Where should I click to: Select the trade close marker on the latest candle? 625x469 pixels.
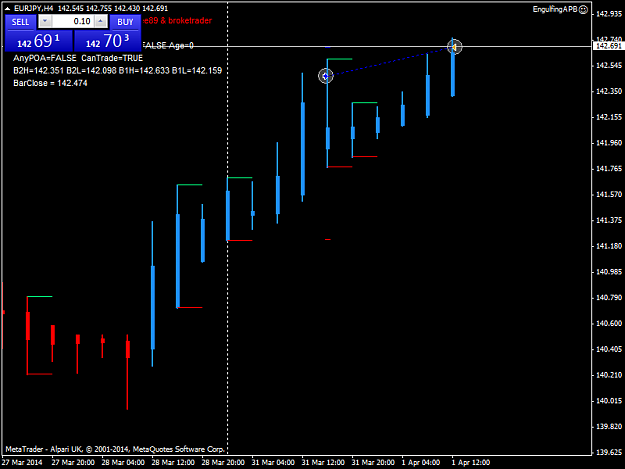(x=454, y=47)
